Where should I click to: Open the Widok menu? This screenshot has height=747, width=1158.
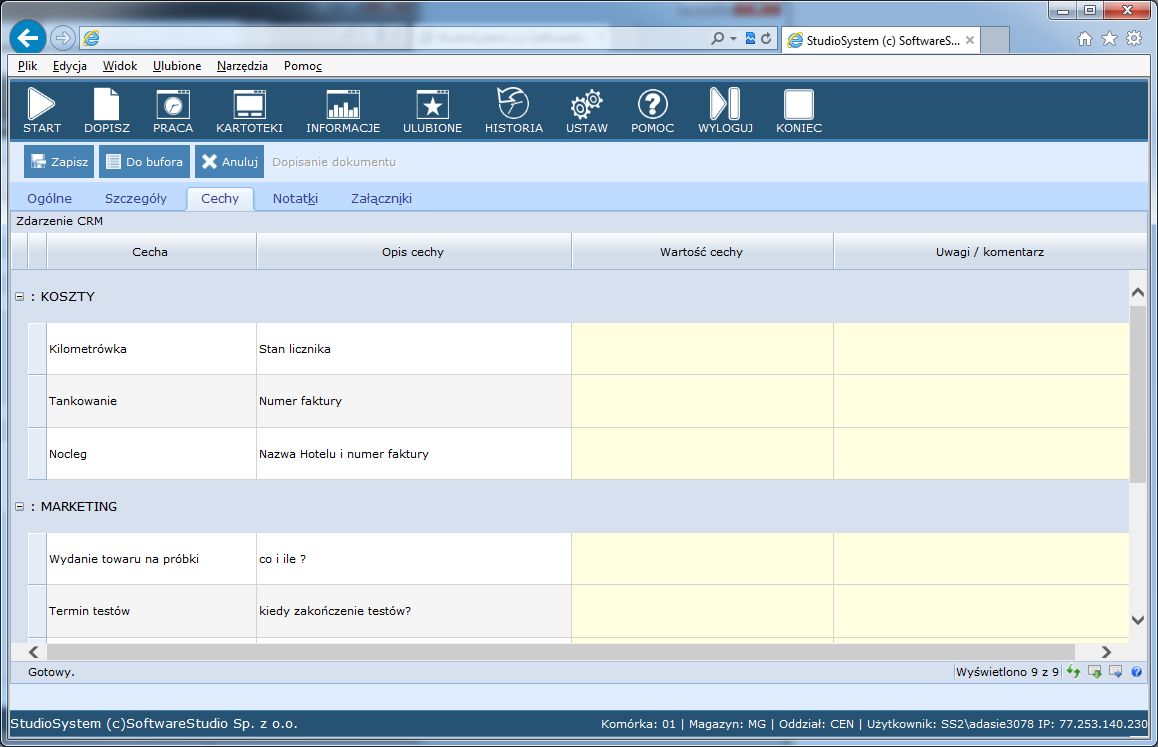coord(120,66)
